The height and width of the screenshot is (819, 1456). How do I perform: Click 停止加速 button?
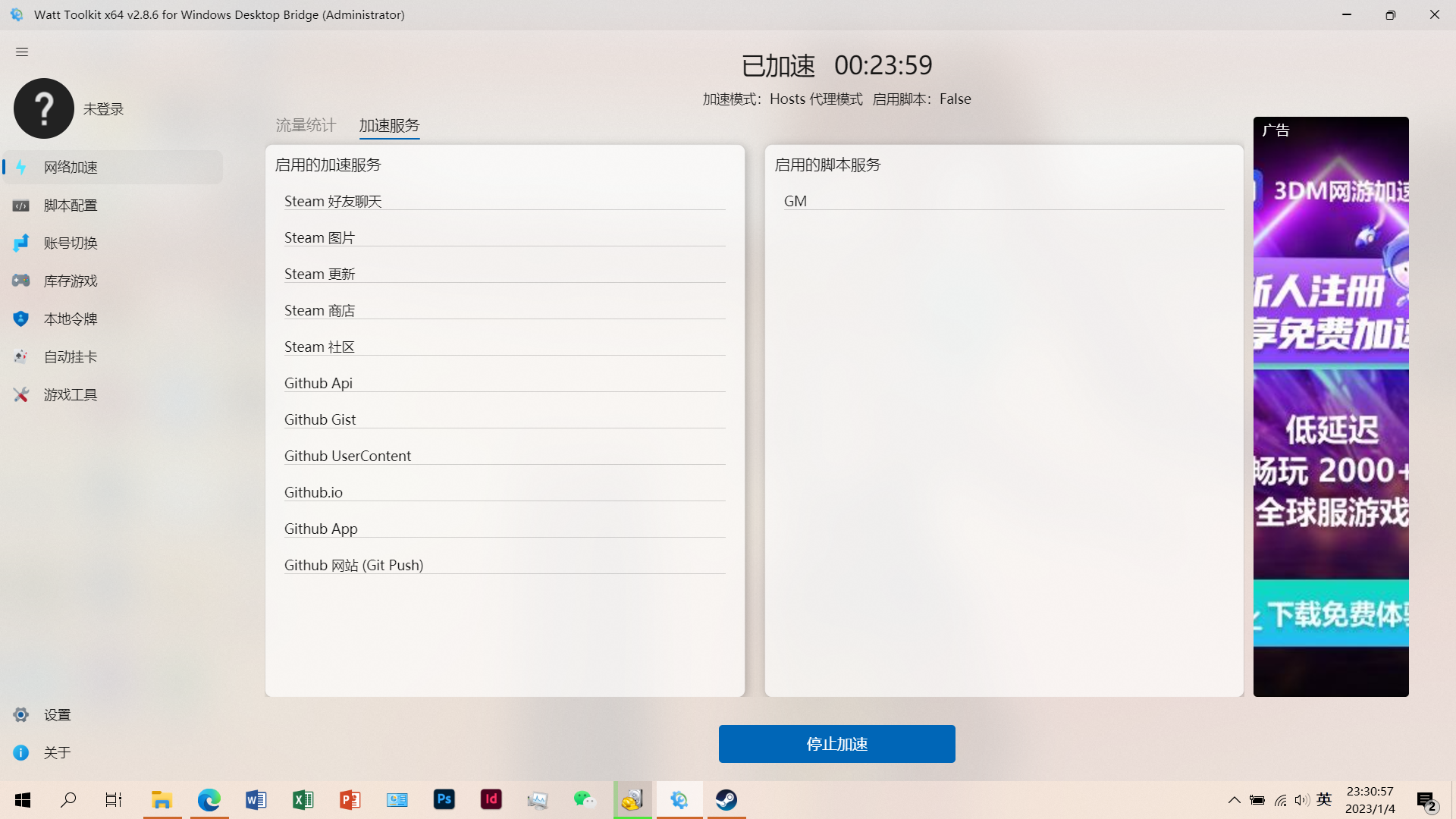836,744
